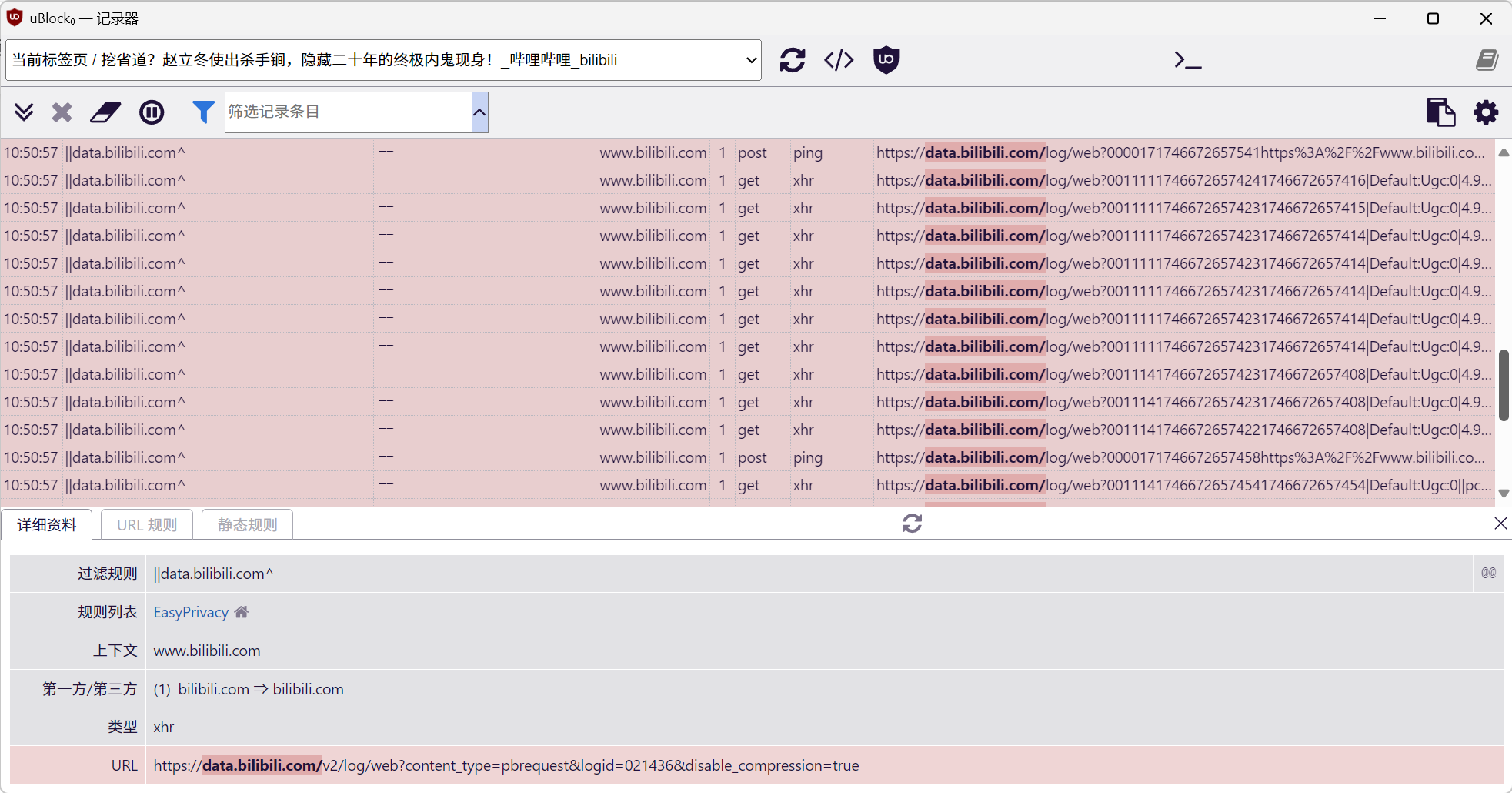Image resolution: width=1512 pixels, height=793 pixels.
Task: Erase logger with eraser icon
Action: point(105,112)
